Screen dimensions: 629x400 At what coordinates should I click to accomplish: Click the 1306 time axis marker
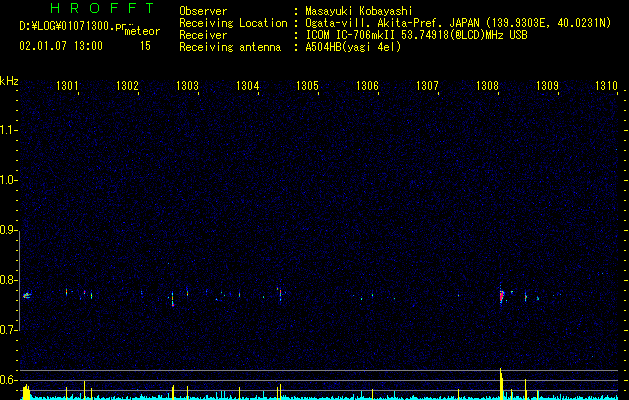(x=367, y=85)
